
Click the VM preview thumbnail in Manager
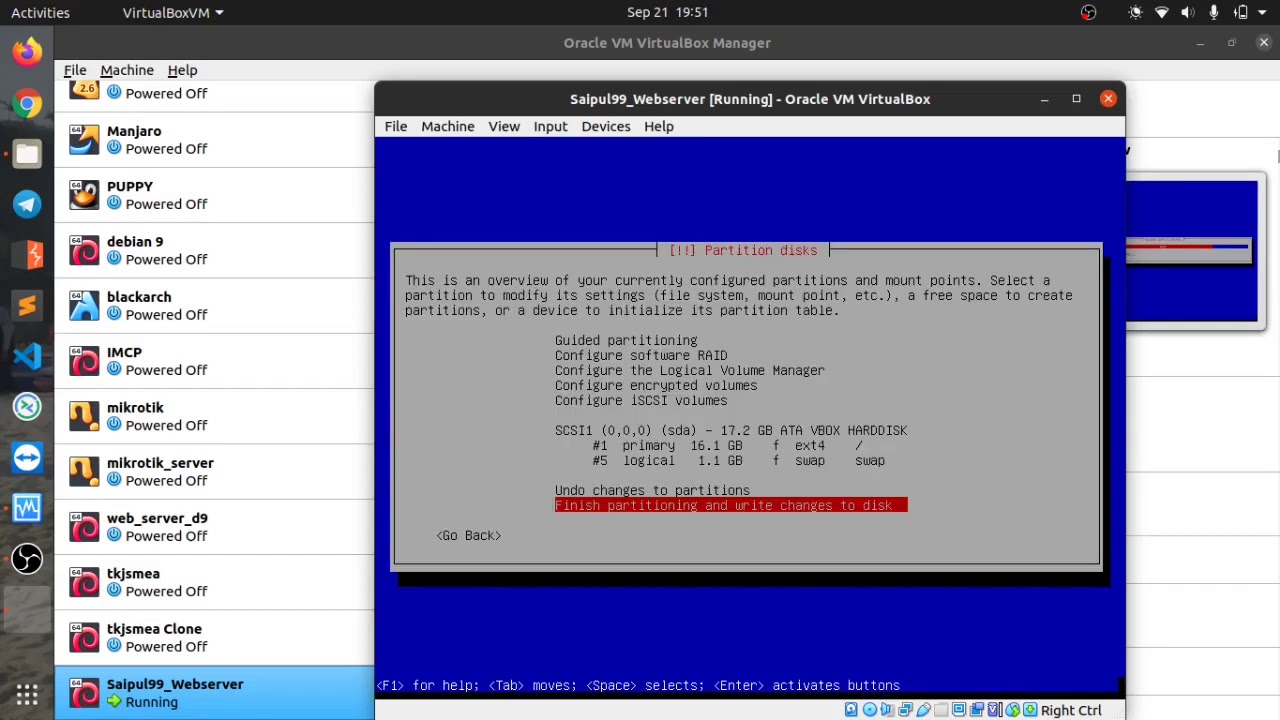coord(1191,251)
